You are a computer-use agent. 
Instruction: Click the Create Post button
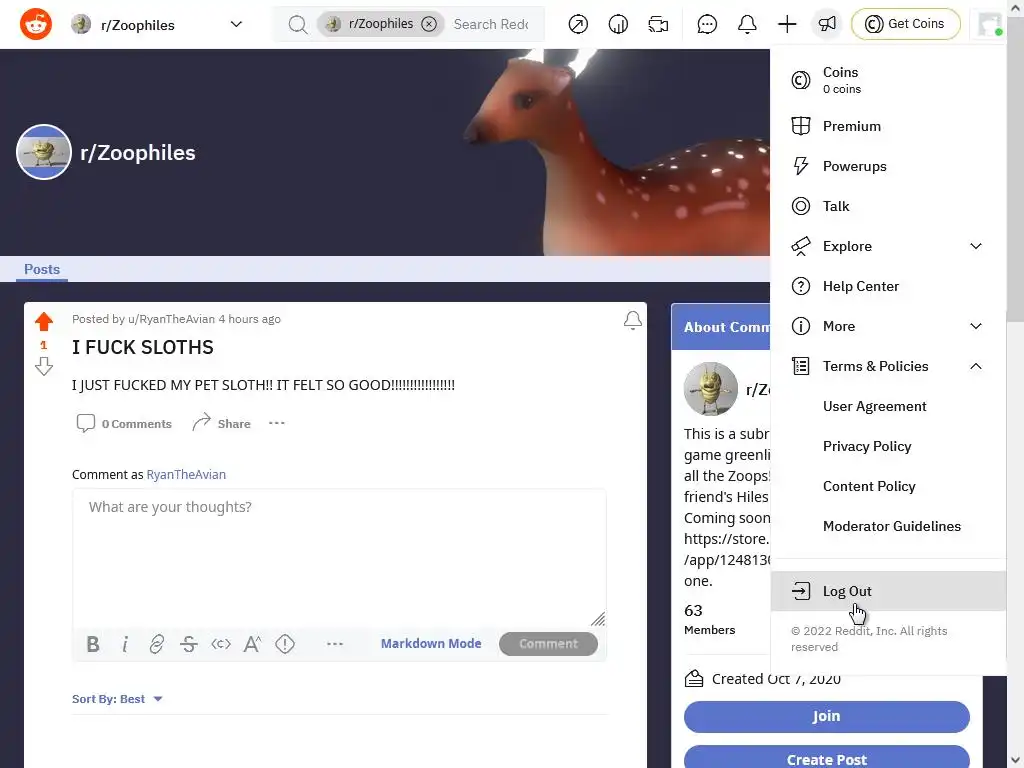tap(826, 758)
